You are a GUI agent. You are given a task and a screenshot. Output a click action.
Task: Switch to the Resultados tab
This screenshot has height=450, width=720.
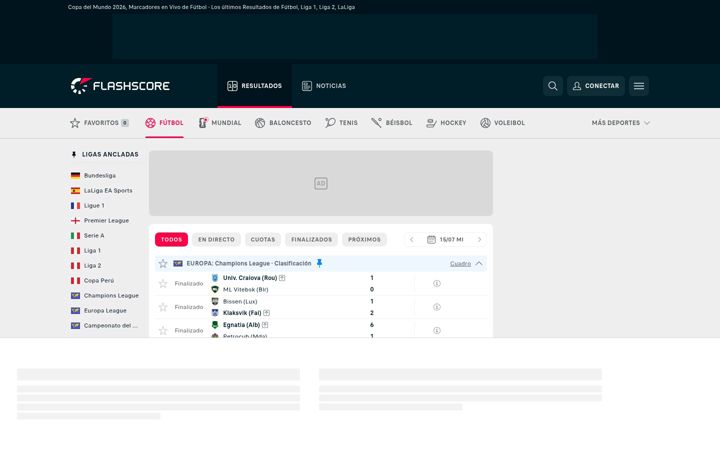254,86
